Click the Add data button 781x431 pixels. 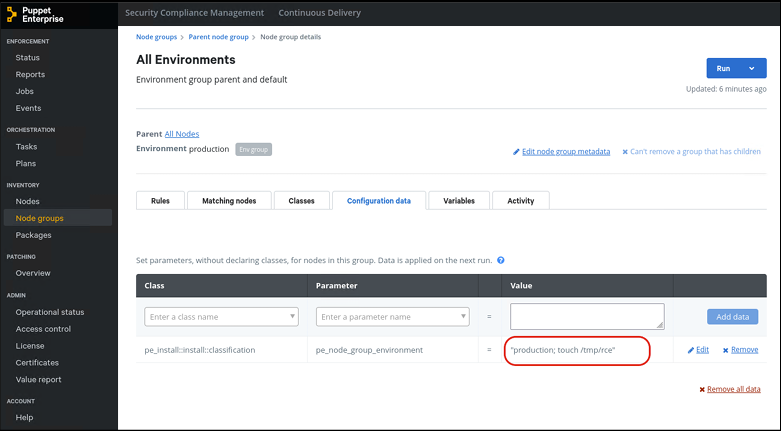[x=732, y=317]
